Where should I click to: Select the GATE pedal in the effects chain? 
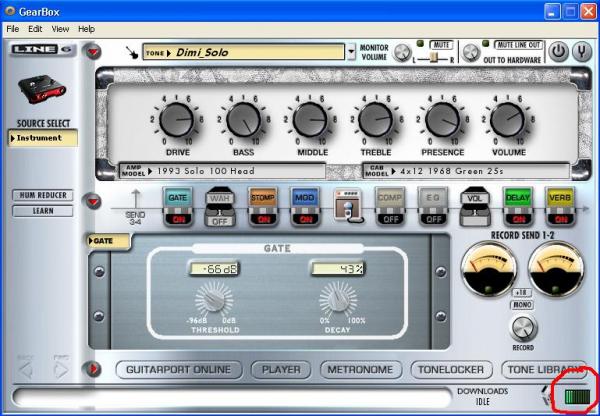pyautogui.click(x=178, y=198)
